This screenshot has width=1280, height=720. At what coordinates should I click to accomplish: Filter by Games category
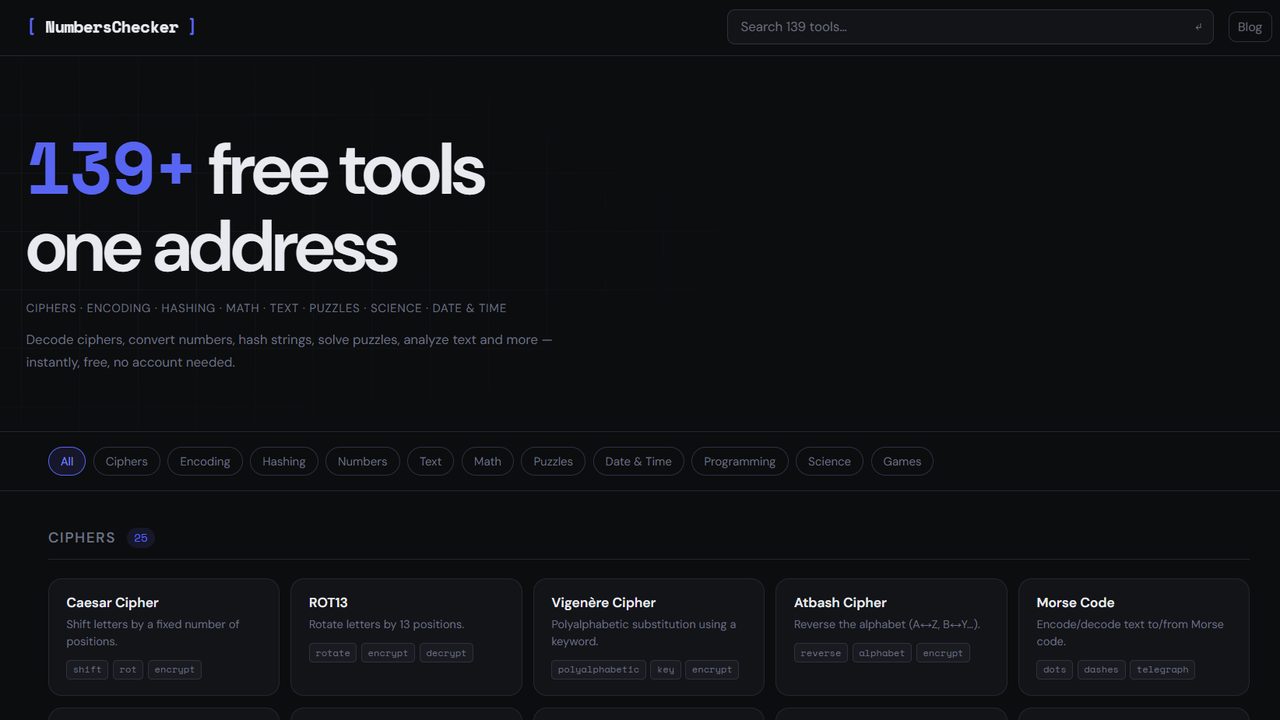click(902, 461)
